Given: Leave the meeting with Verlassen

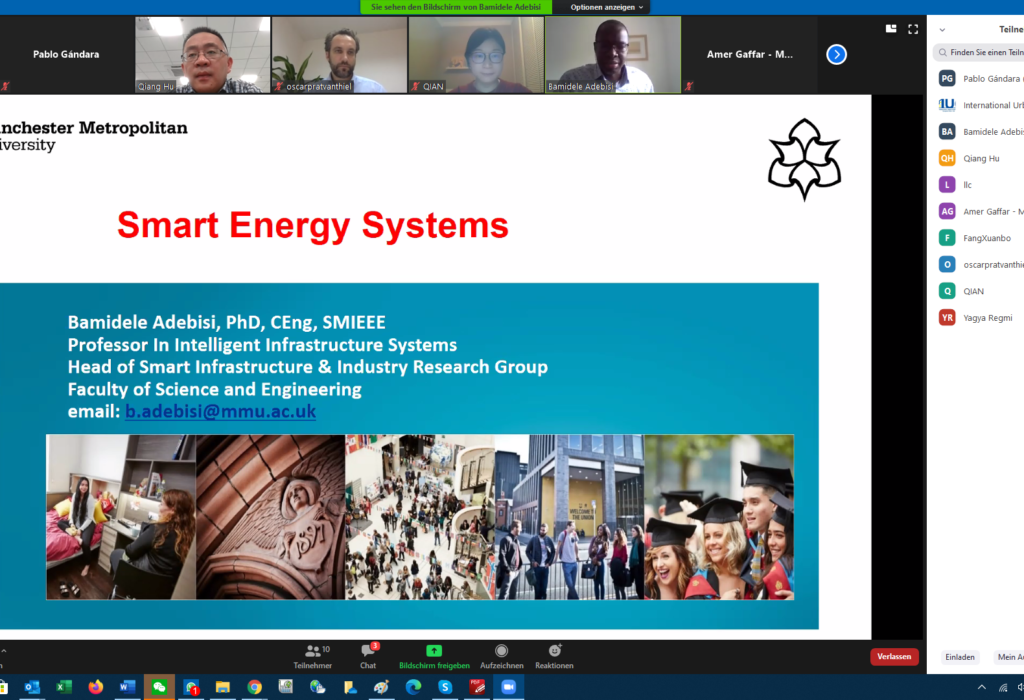Looking at the screenshot, I should [x=893, y=656].
